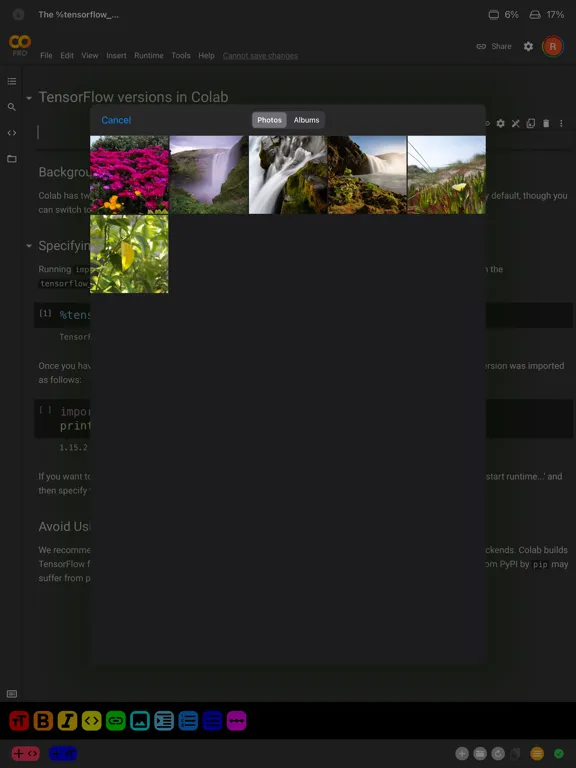Click the Share button

click(494, 46)
